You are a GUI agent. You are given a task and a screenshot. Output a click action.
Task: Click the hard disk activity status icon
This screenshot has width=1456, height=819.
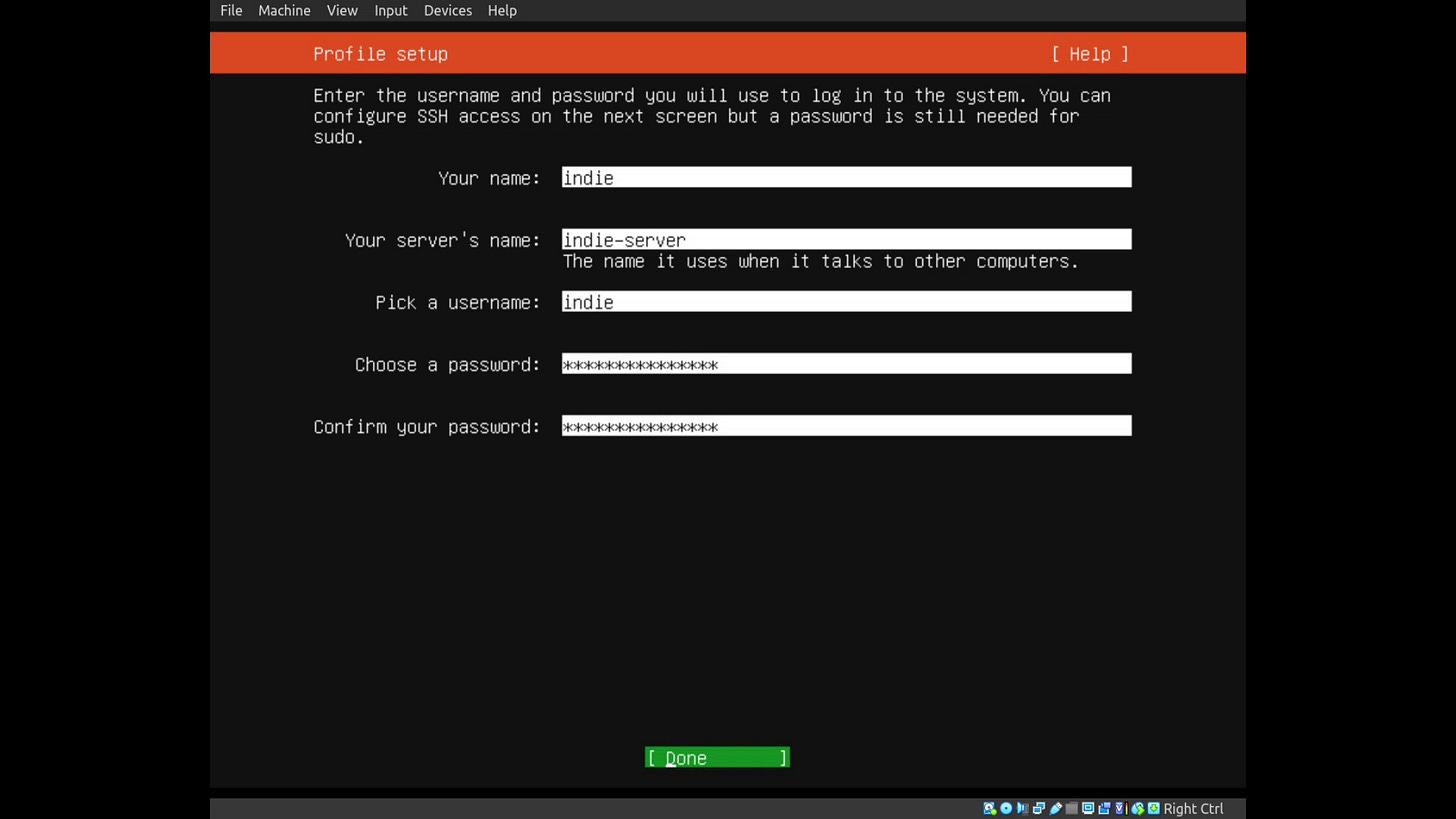pyautogui.click(x=989, y=808)
